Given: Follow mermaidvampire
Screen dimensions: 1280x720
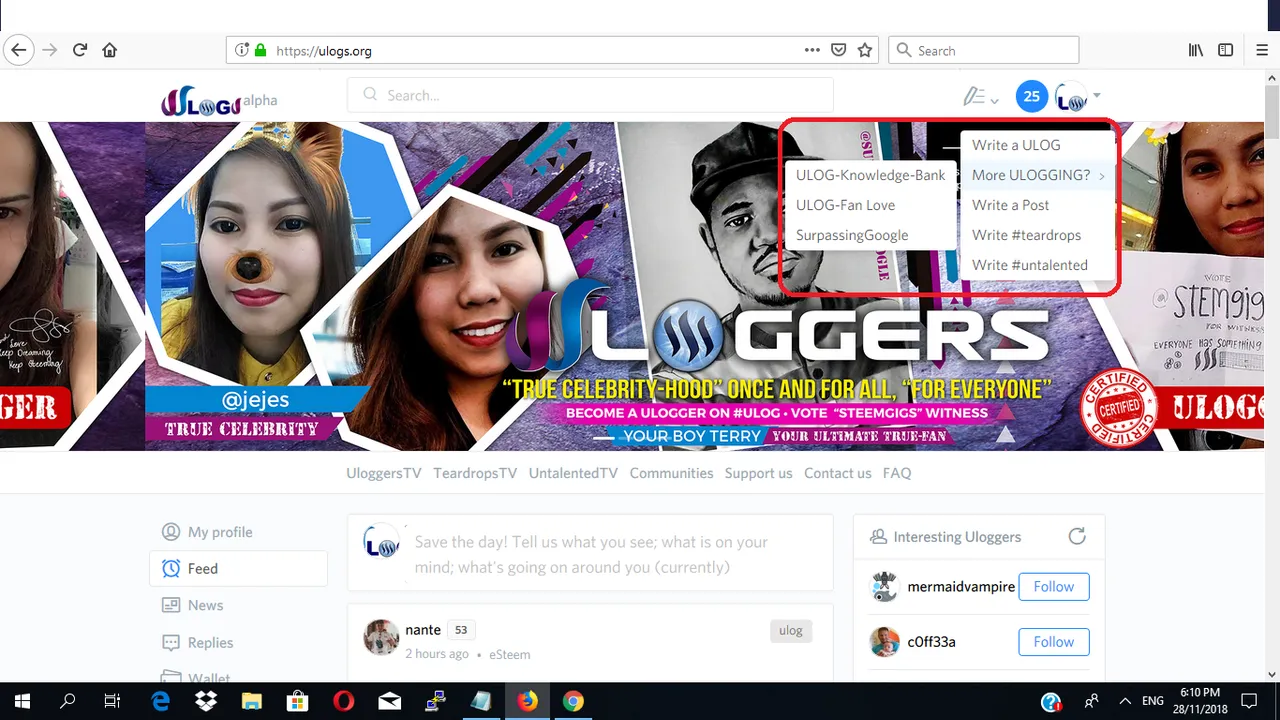Looking at the screenshot, I should (x=1054, y=587).
